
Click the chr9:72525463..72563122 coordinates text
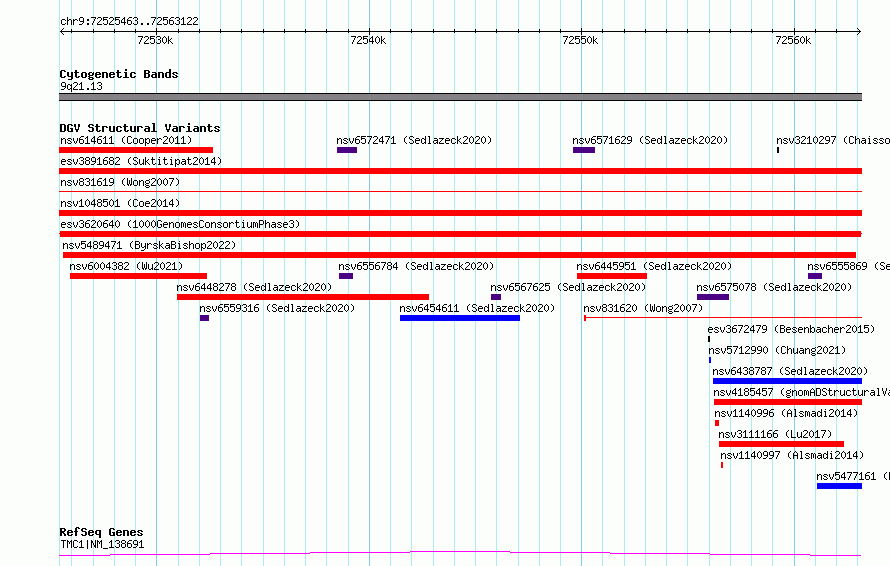click(x=129, y=22)
